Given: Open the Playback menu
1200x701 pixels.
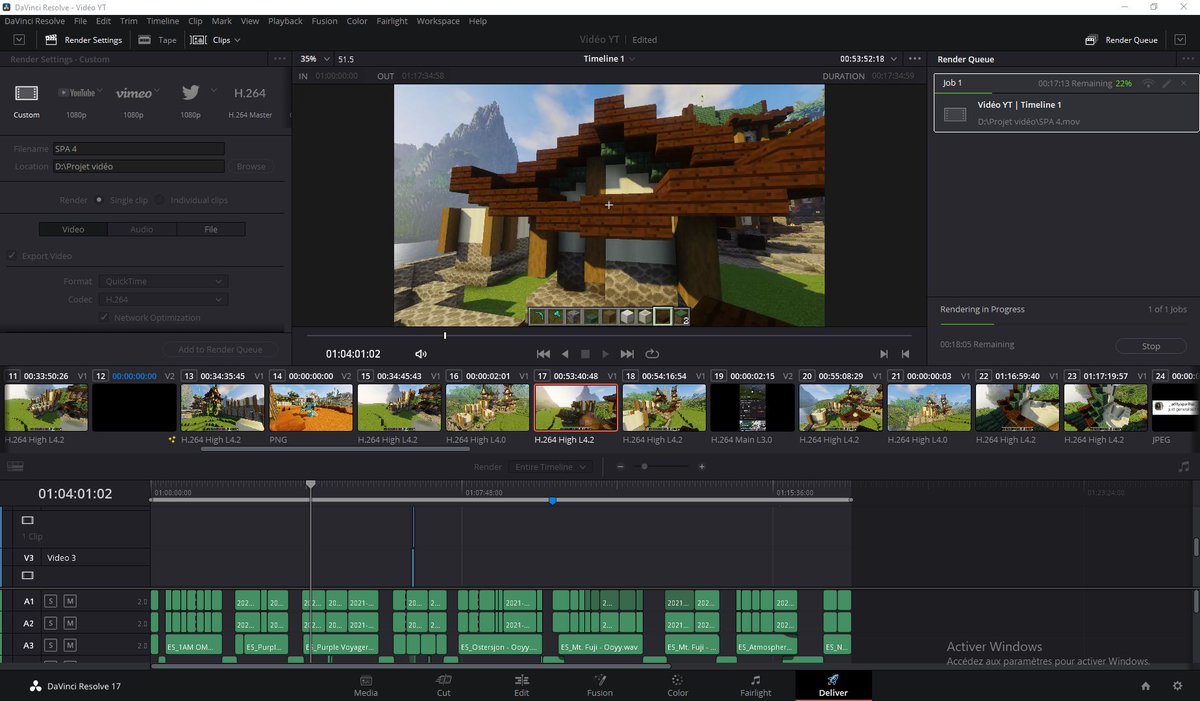Looking at the screenshot, I should [285, 21].
